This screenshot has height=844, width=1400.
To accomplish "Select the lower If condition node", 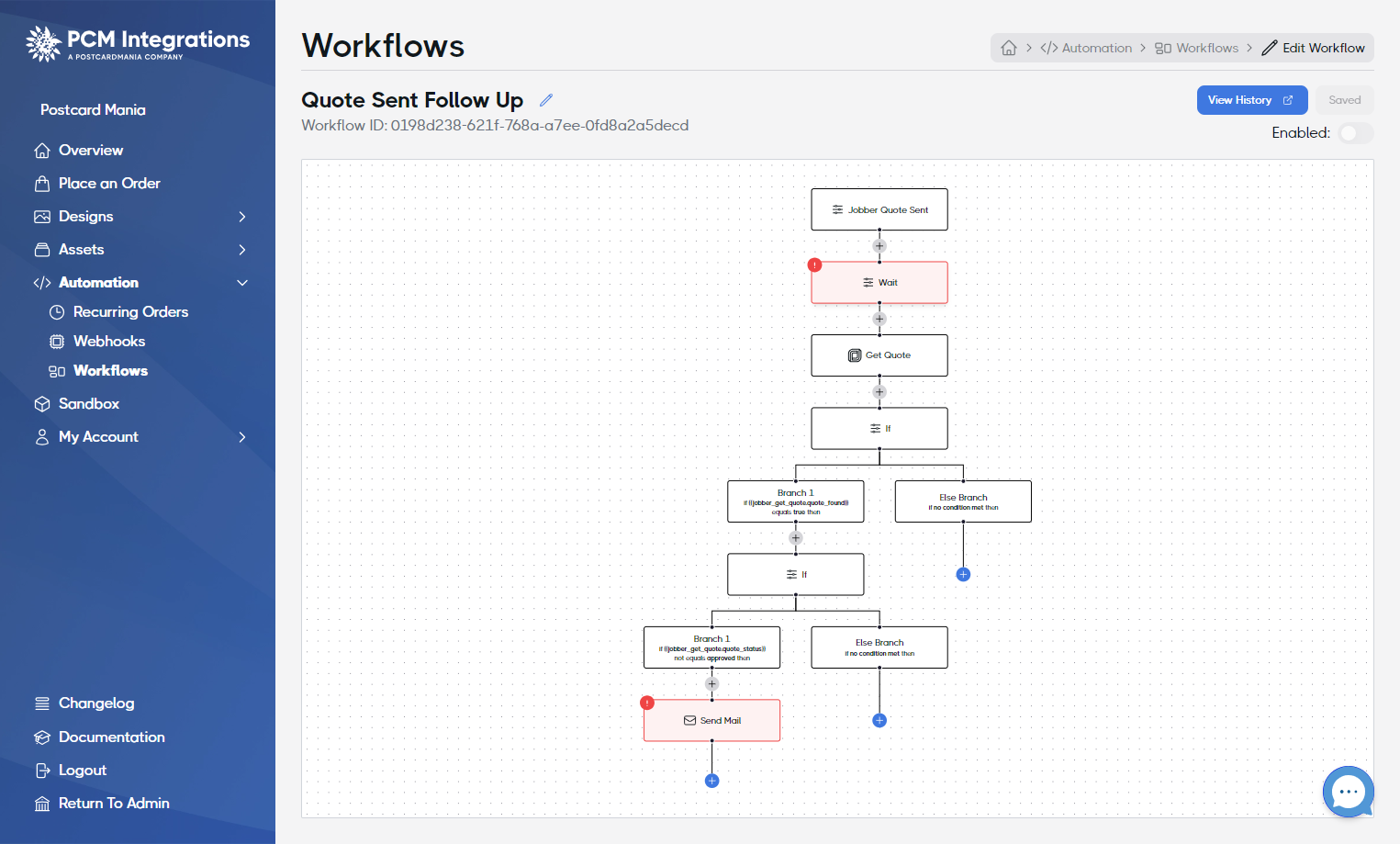I will point(796,575).
